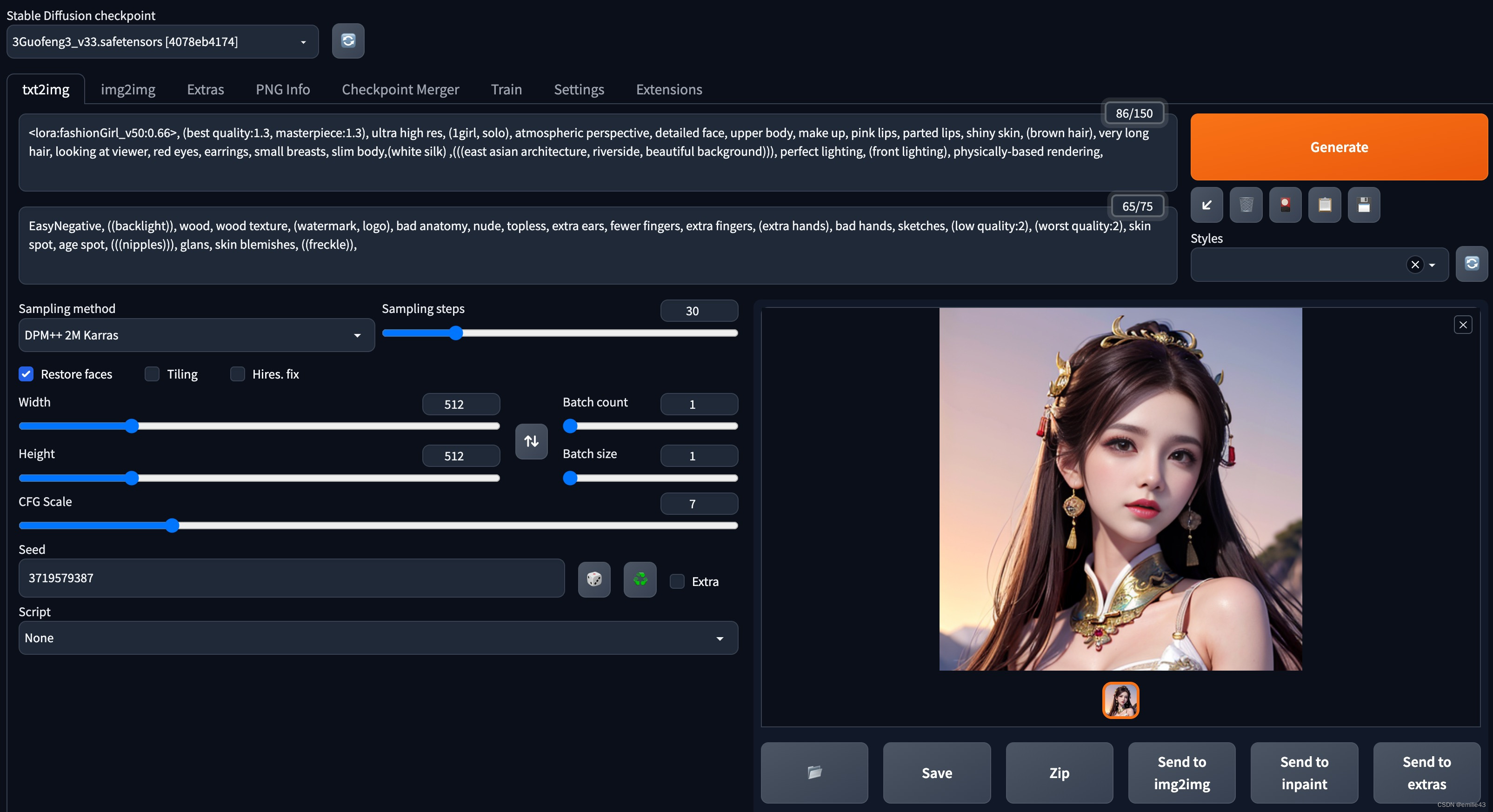Image resolution: width=1493 pixels, height=812 pixels.
Task: Open the Sampling method dropdown
Action: [196, 335]
